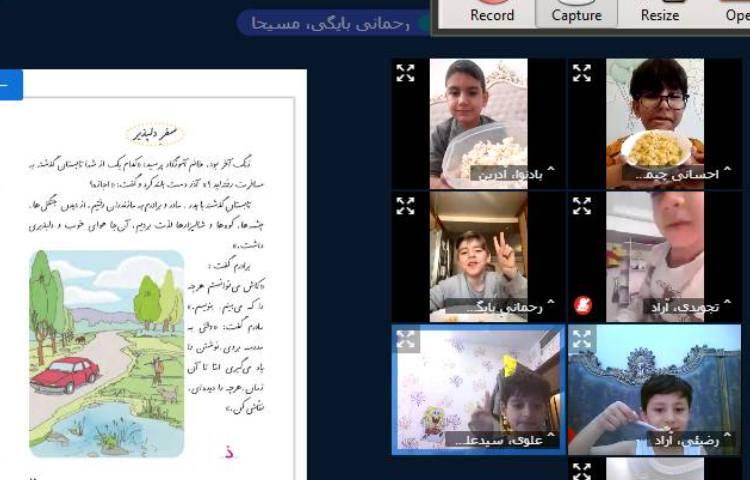Expand بادنوا، آدرین video to fullscreen
The image size is (750, 480).
click(x=405, y=73)
